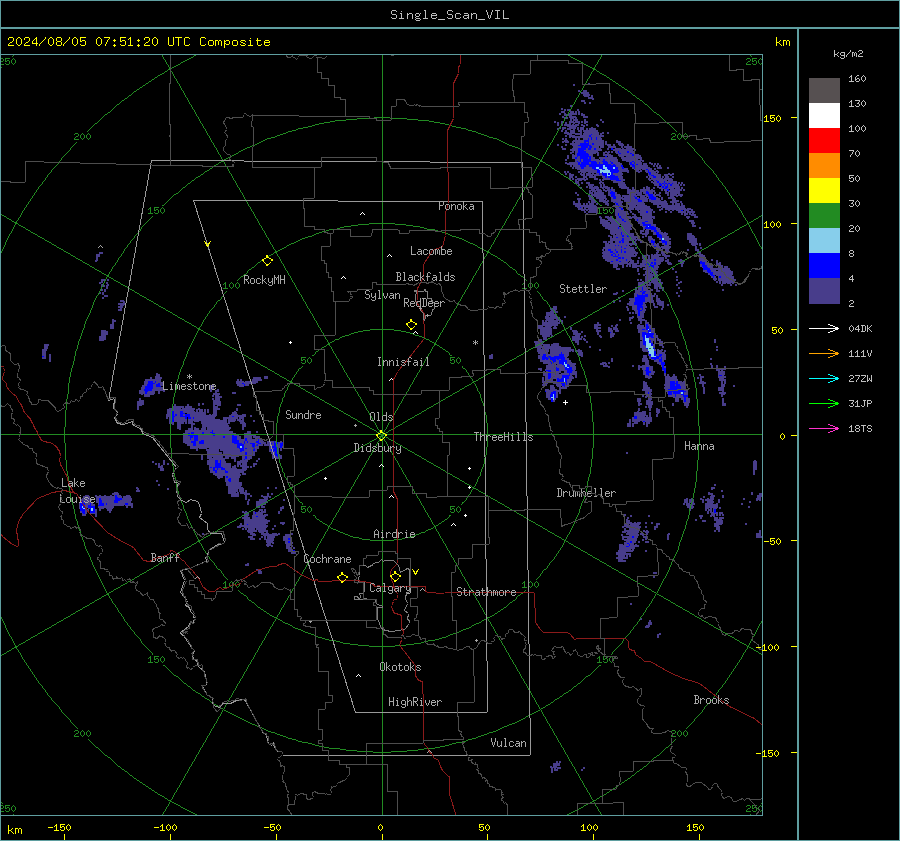The image size is (900, 841).
Task: Click the yellow arrow marker right of Calgary marker
Action: pos(416,572)
